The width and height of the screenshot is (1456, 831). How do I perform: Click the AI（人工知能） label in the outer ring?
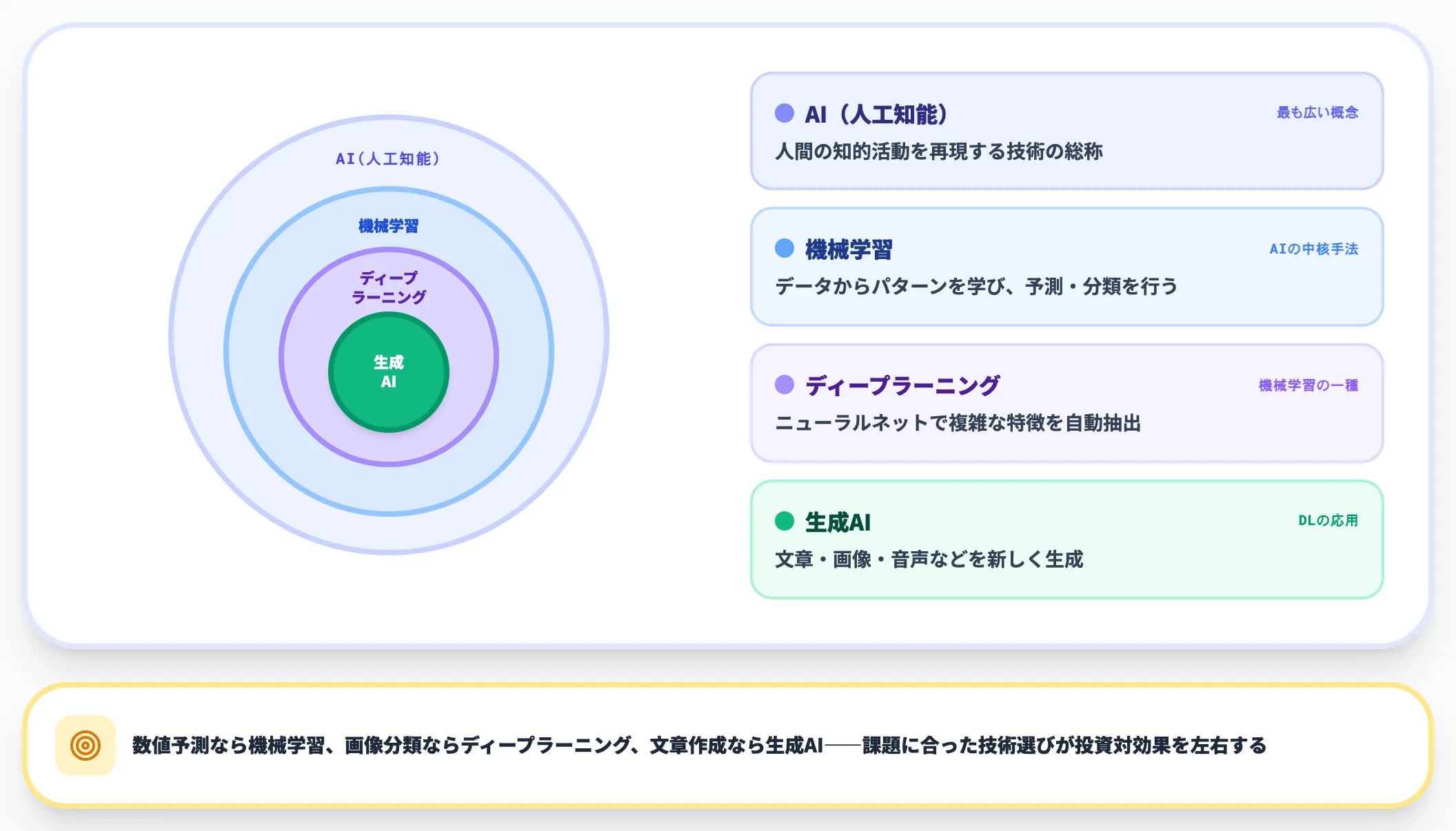point(387,159)
